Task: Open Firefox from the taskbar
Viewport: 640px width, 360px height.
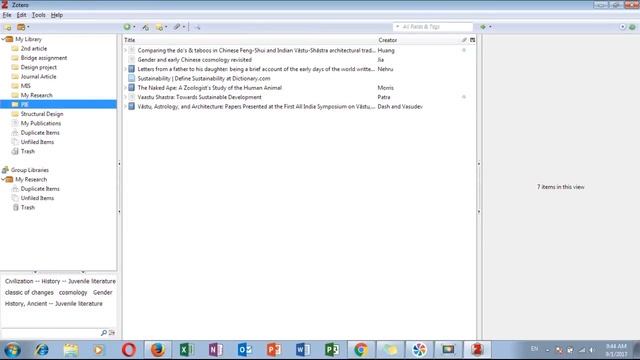Action: pos(158,350)
